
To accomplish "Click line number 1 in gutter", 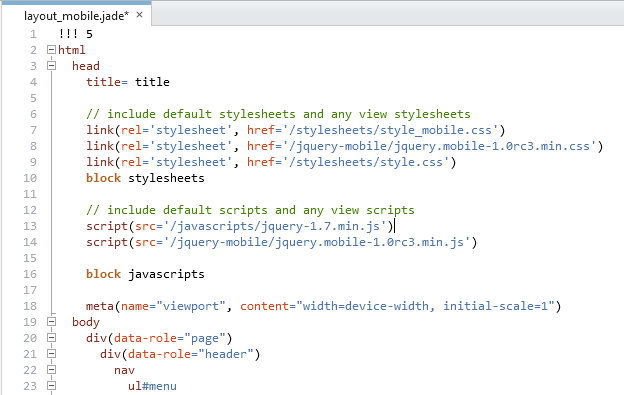I will pyautogui.click(x=33, y=34).
